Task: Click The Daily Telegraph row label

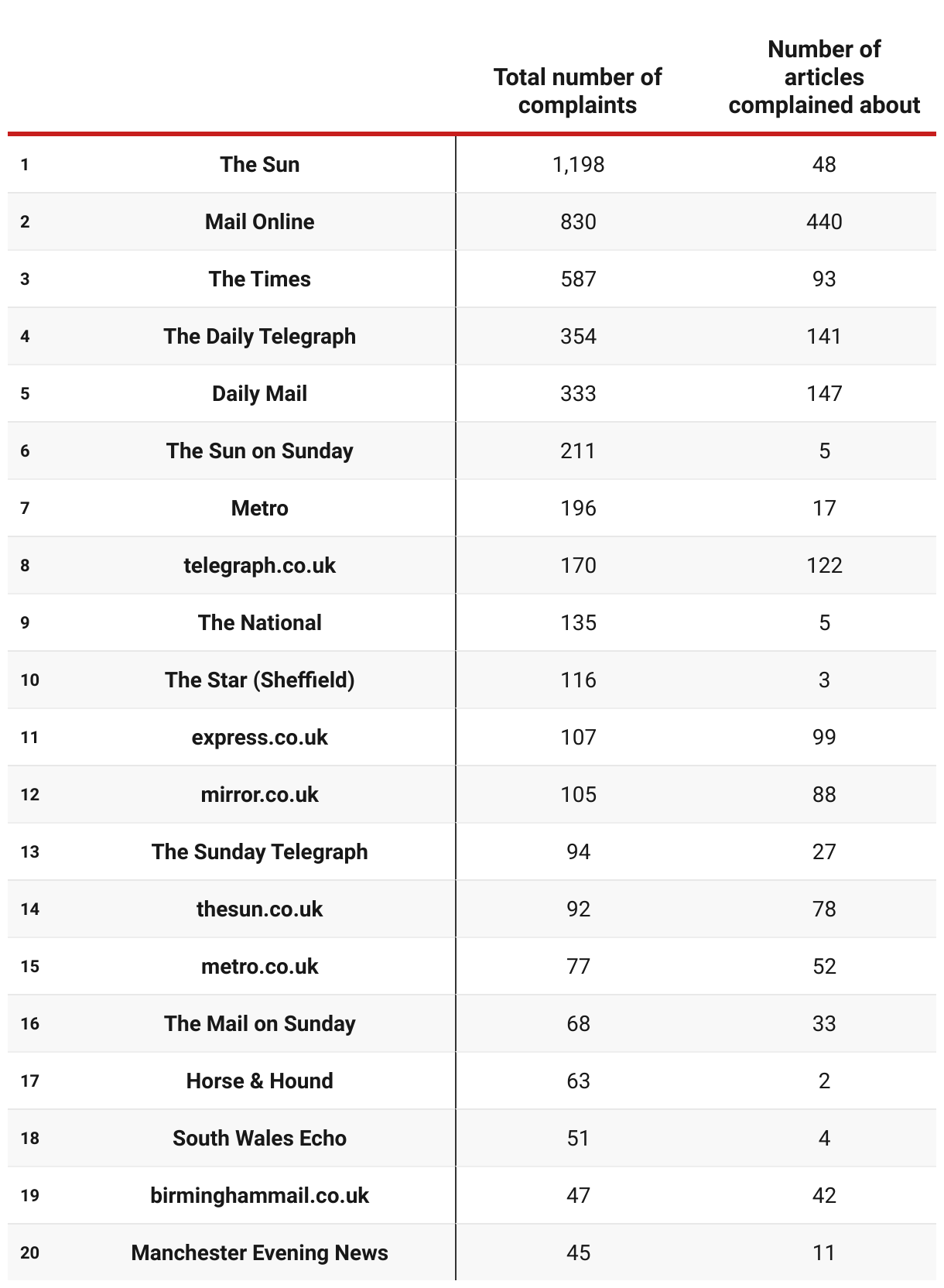Action: point(259,336)
